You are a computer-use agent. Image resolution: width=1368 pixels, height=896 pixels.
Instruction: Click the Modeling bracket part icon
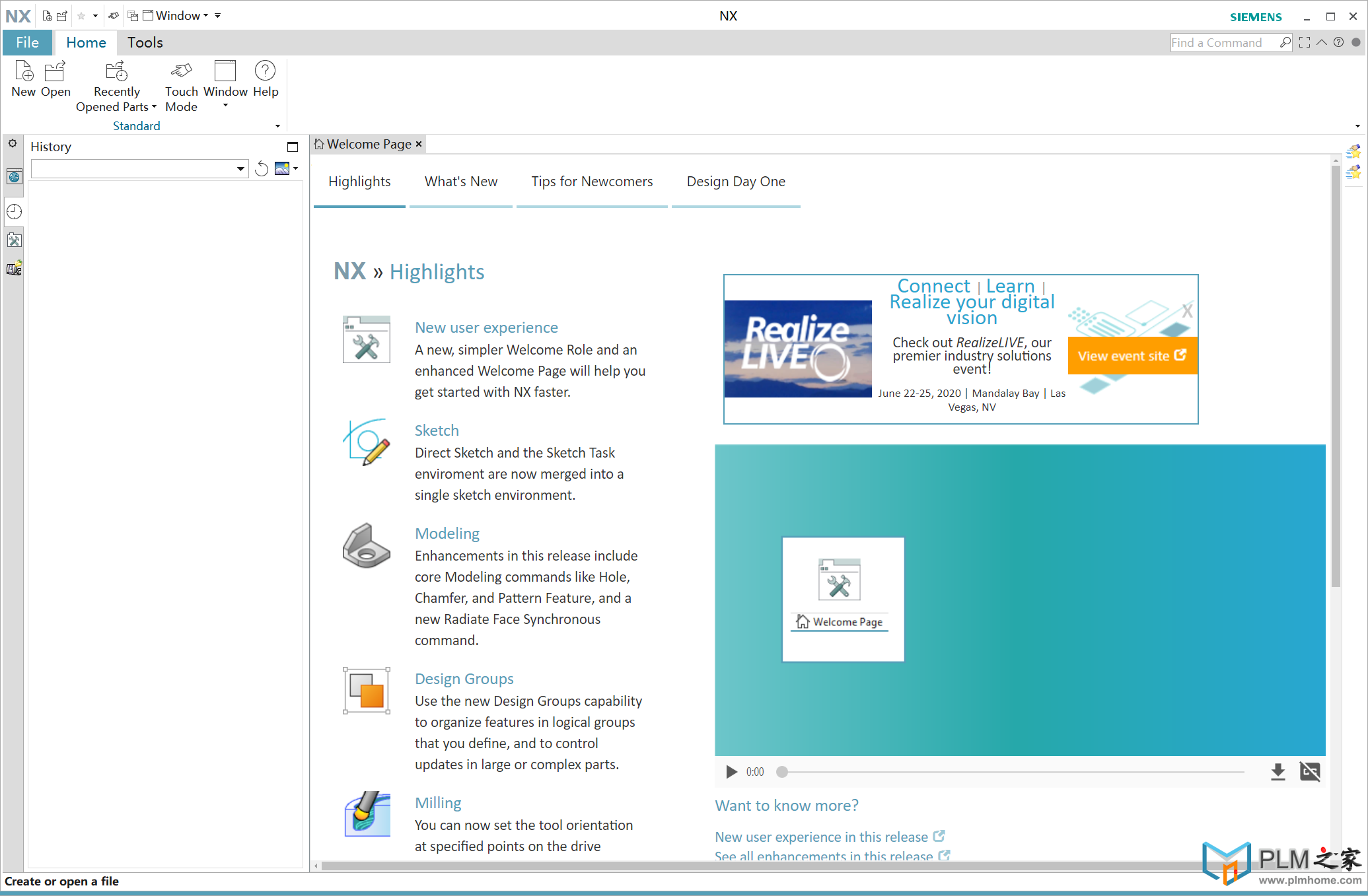[x=367, y=545]
